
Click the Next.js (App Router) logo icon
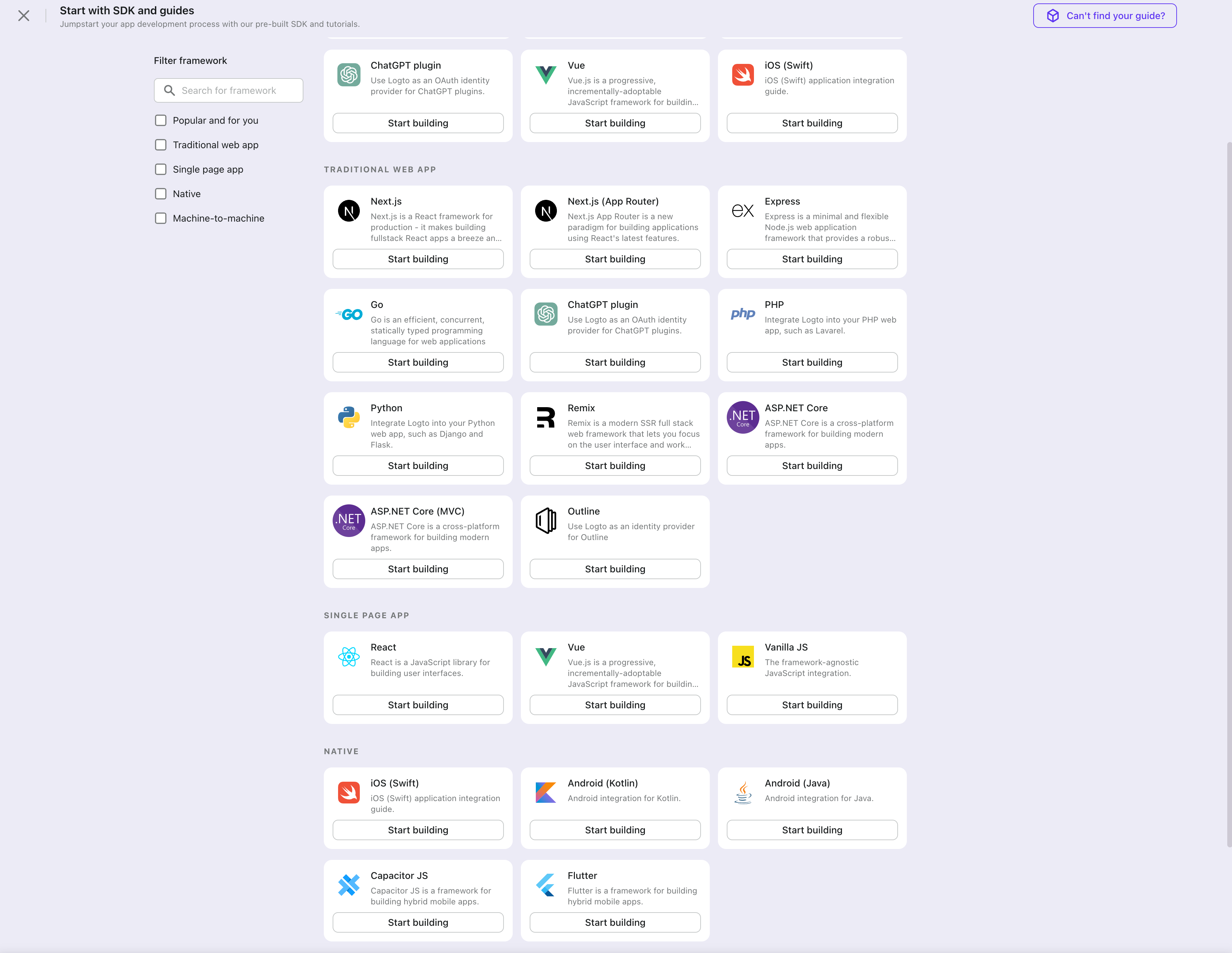(x=545, y=211)
